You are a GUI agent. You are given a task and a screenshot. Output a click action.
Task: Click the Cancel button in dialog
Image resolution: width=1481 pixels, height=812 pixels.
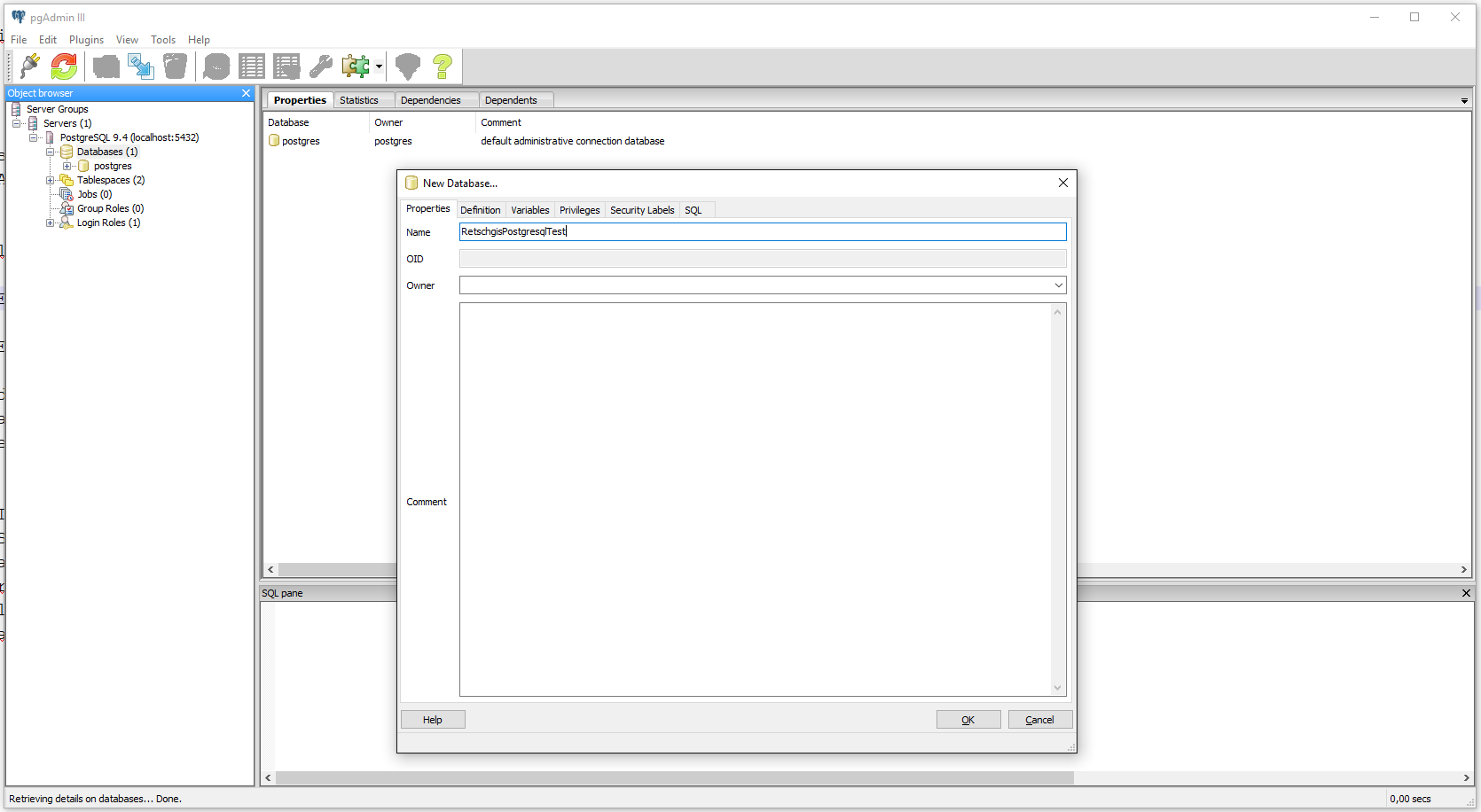coord(1040,720)
